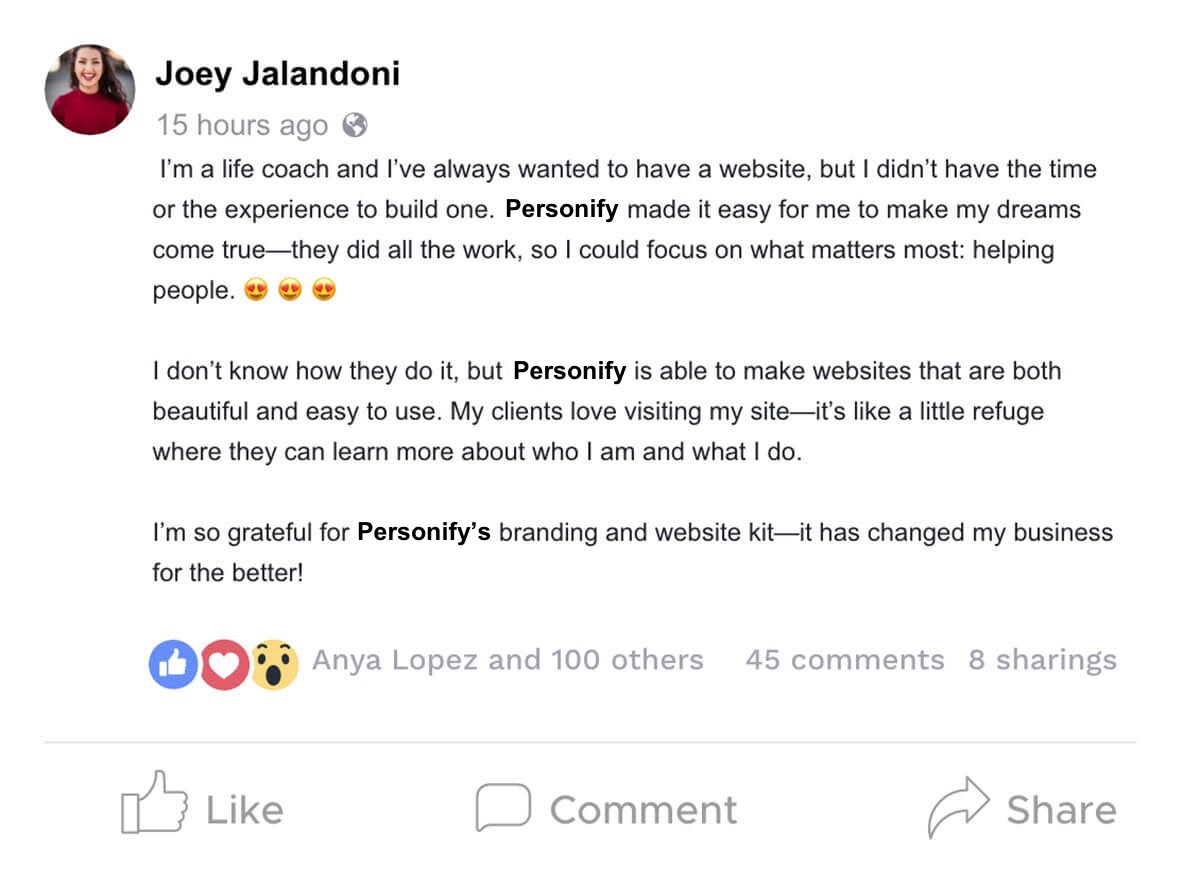
Task: Click the blue thumbs-up reaction icon
Action: tap(172, 662)
